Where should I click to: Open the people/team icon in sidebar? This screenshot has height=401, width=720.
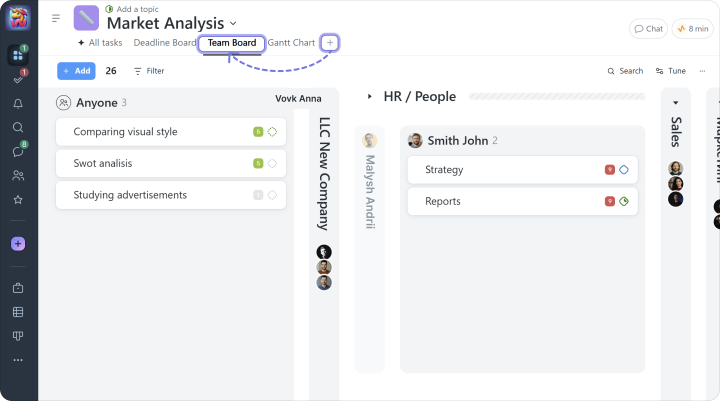(18, 176)
